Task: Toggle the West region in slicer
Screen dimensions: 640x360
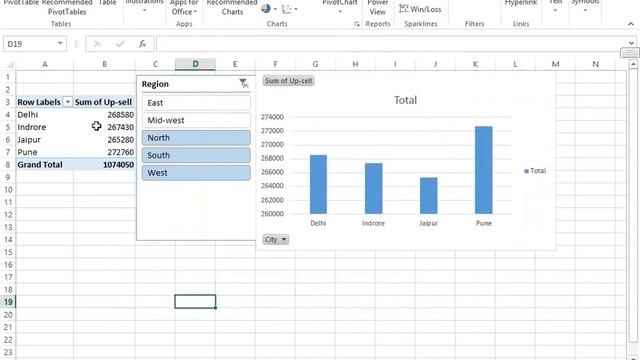Action: tap(196, 173)
